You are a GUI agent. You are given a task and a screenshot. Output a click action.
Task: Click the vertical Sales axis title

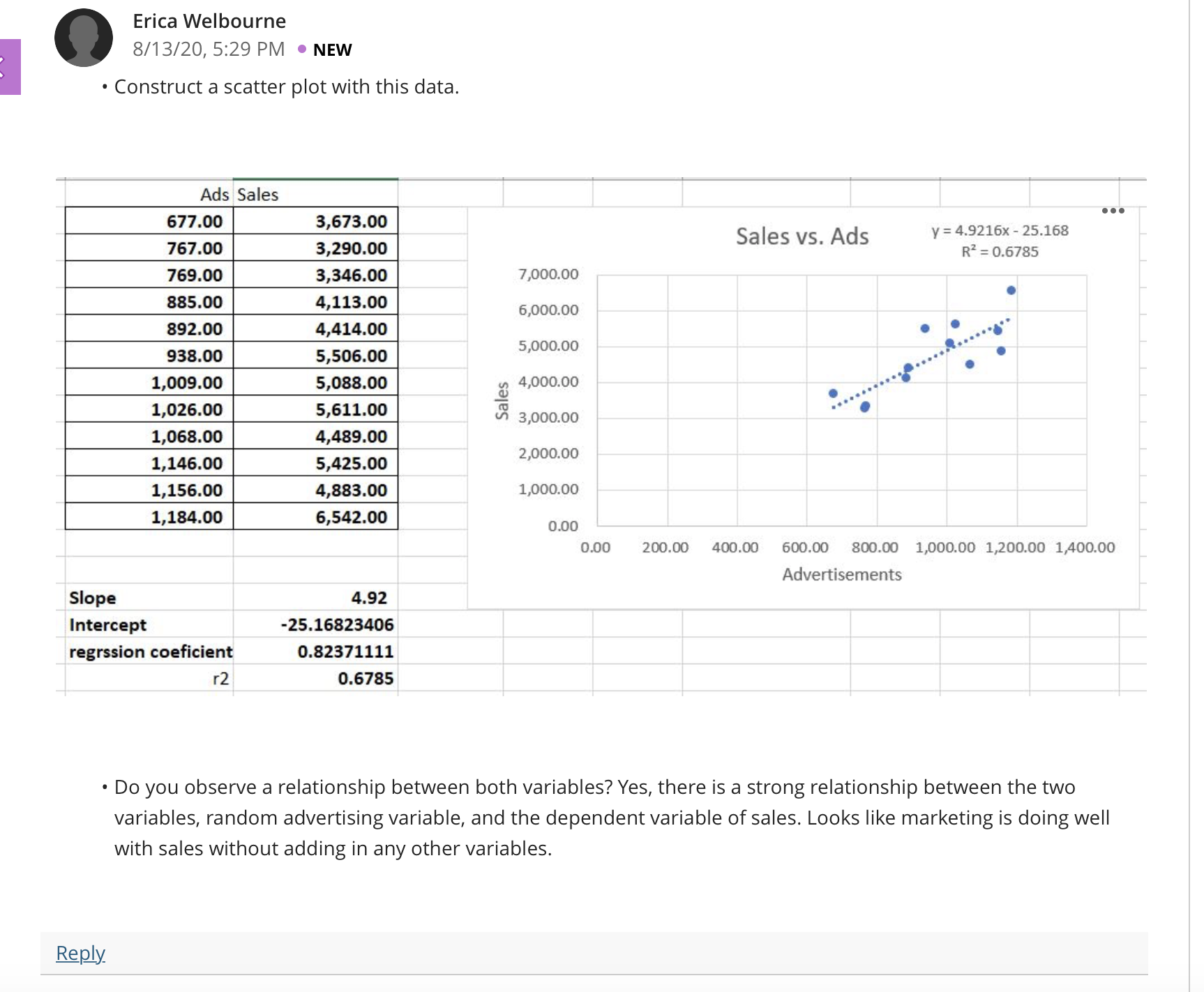coord(502,400)
